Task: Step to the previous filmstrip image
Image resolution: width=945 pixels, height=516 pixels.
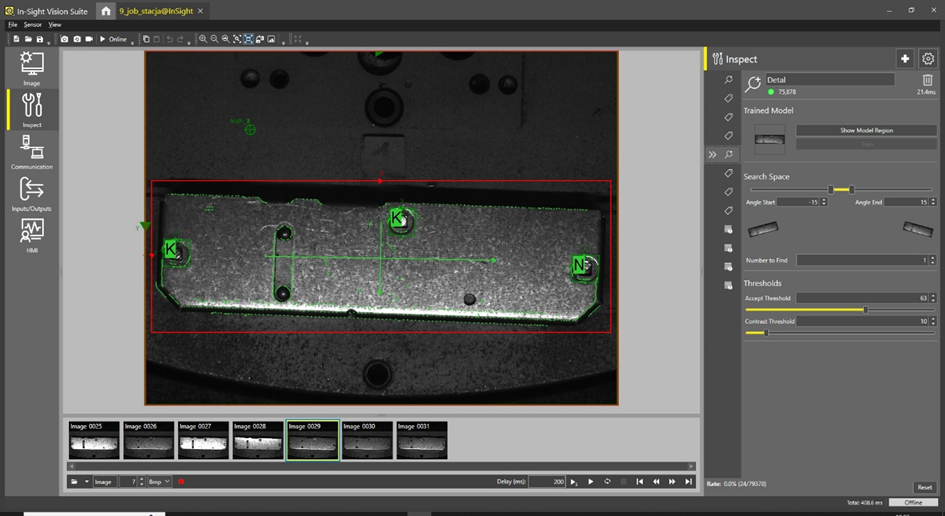Action: tap(656, 482)
